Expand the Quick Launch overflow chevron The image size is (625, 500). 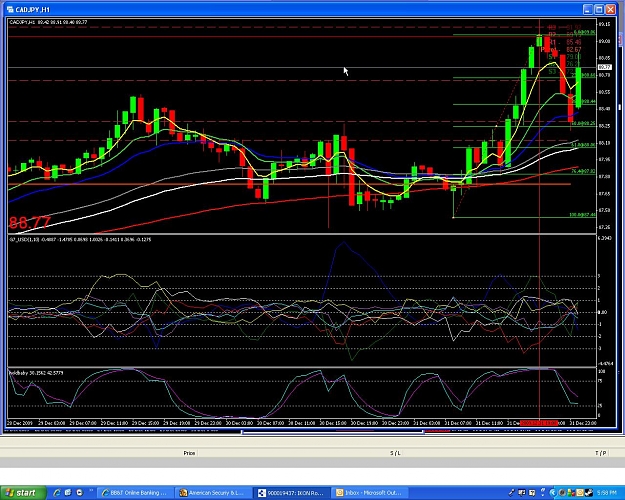tap(91, 490)
